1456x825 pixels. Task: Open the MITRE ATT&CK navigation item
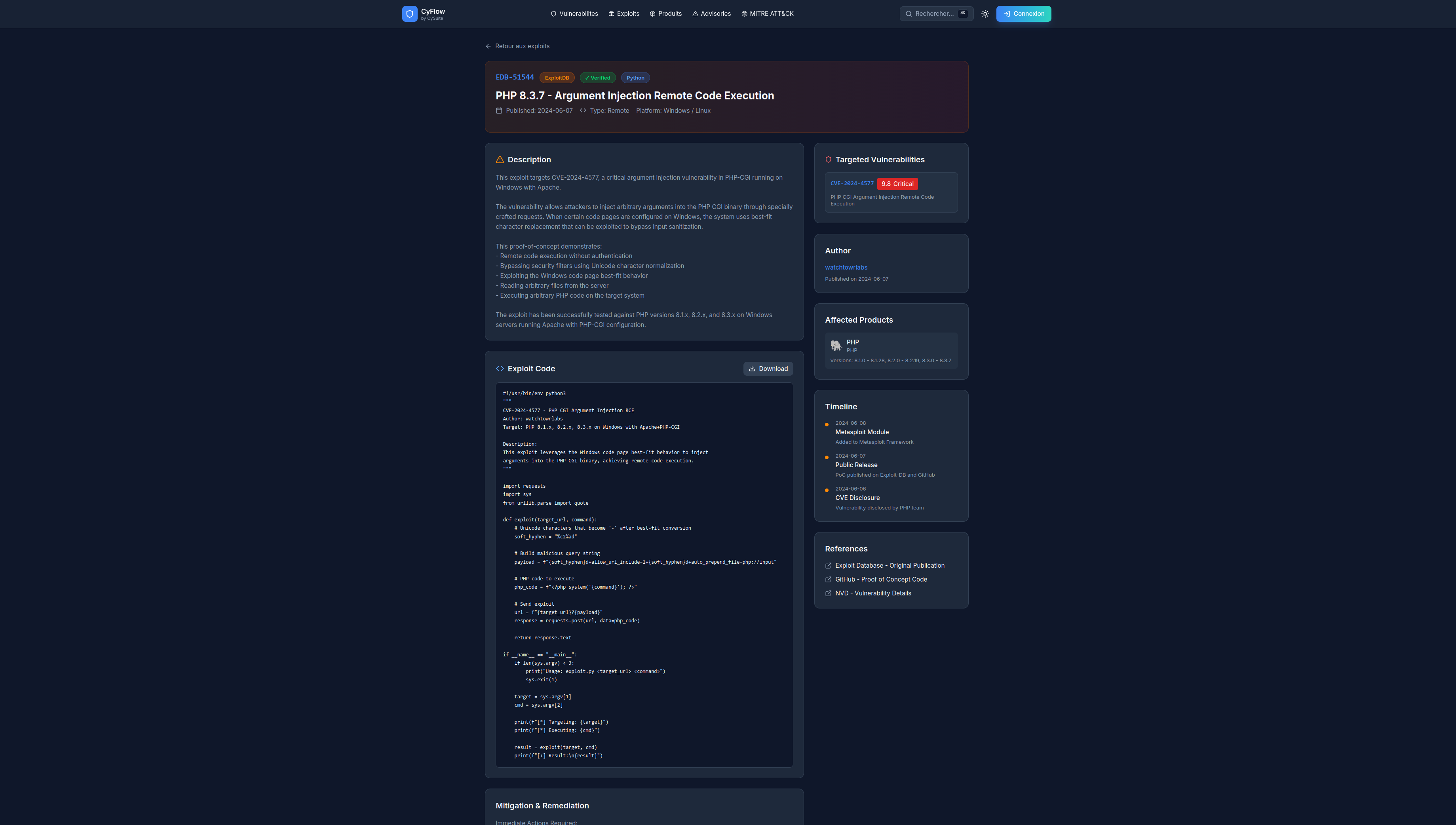pos(767,13)
